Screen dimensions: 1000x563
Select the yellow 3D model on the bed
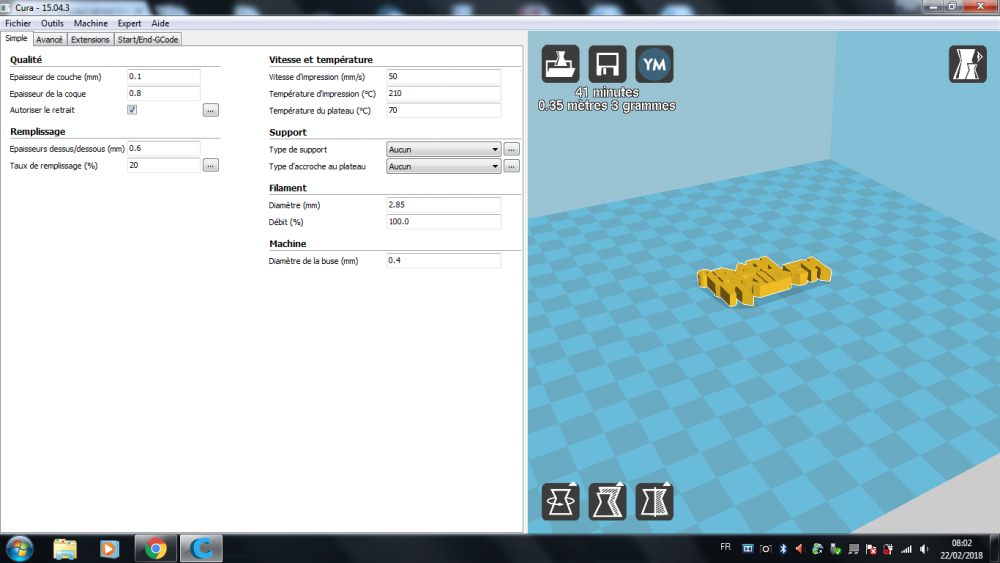(763, 280)
